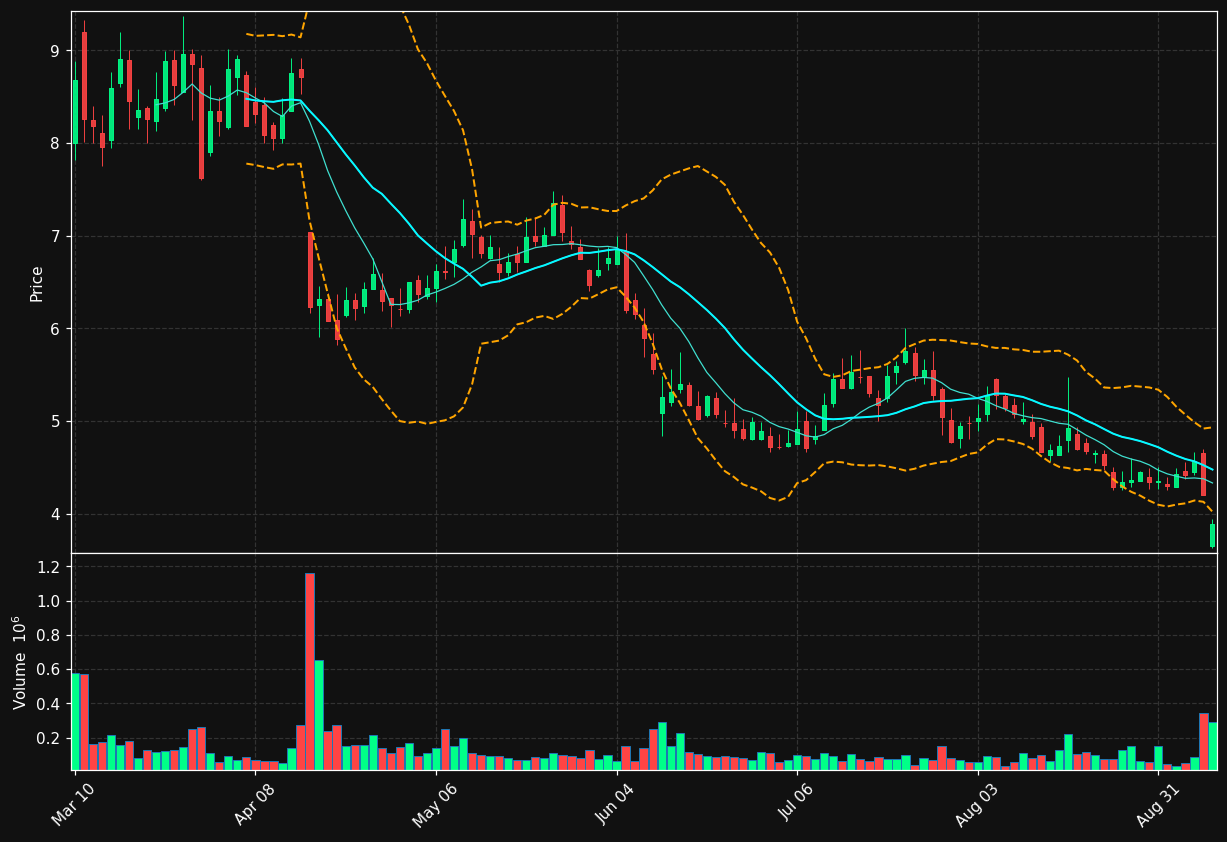The width and height of the screenshot is (1227, 842).
Task: Click the Jun 04 date label
Action: [x=615, y=803]
